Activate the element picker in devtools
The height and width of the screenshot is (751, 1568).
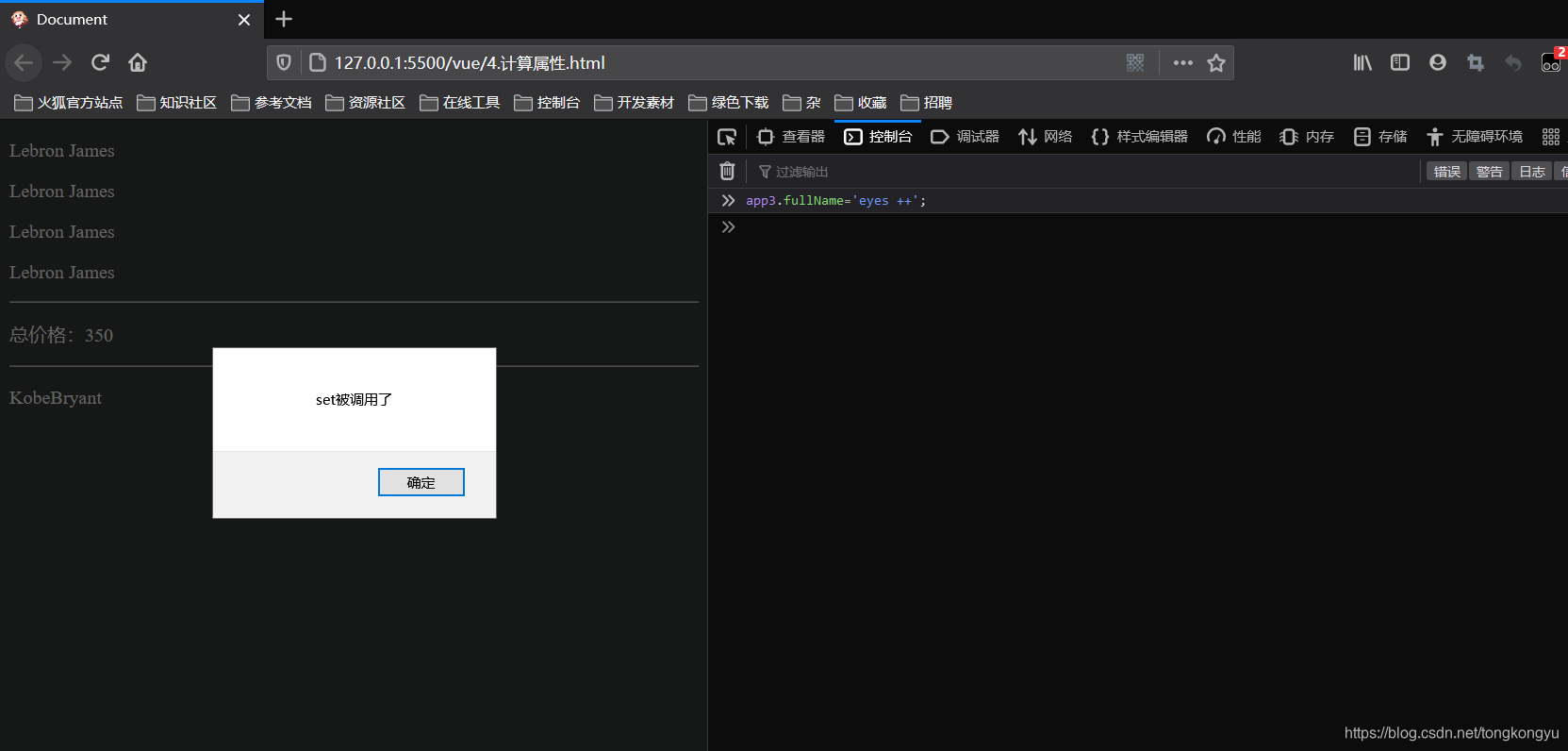tap(727, 138)
